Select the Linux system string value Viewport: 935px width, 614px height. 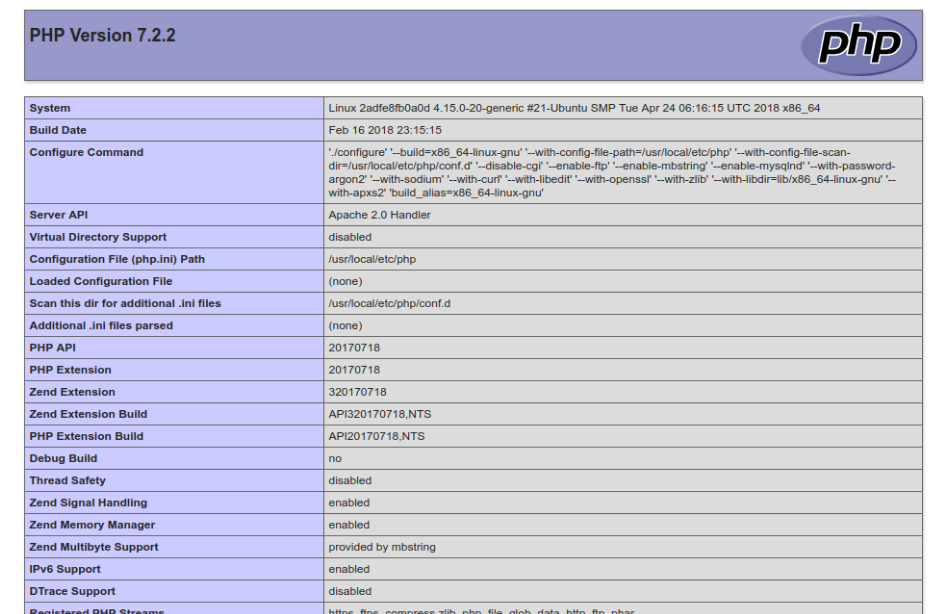pyautogui.click(x=574, y=108)
